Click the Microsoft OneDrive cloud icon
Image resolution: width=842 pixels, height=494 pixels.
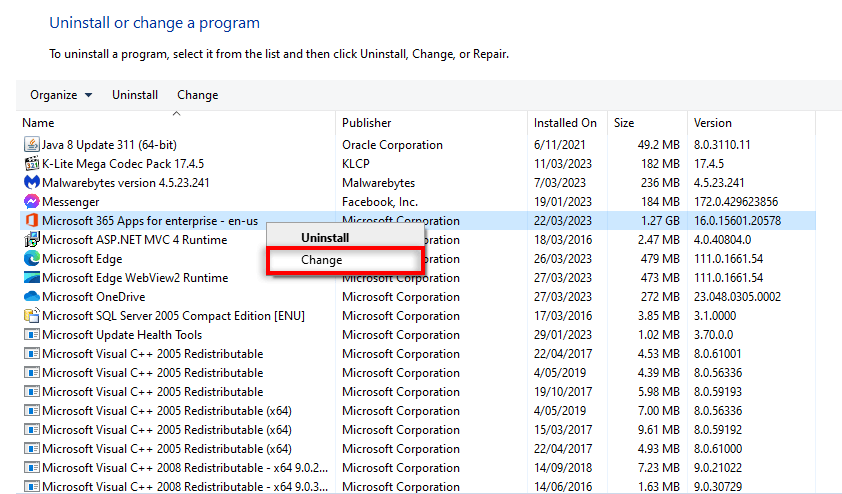pyautogui.click(x=31, y=297)
